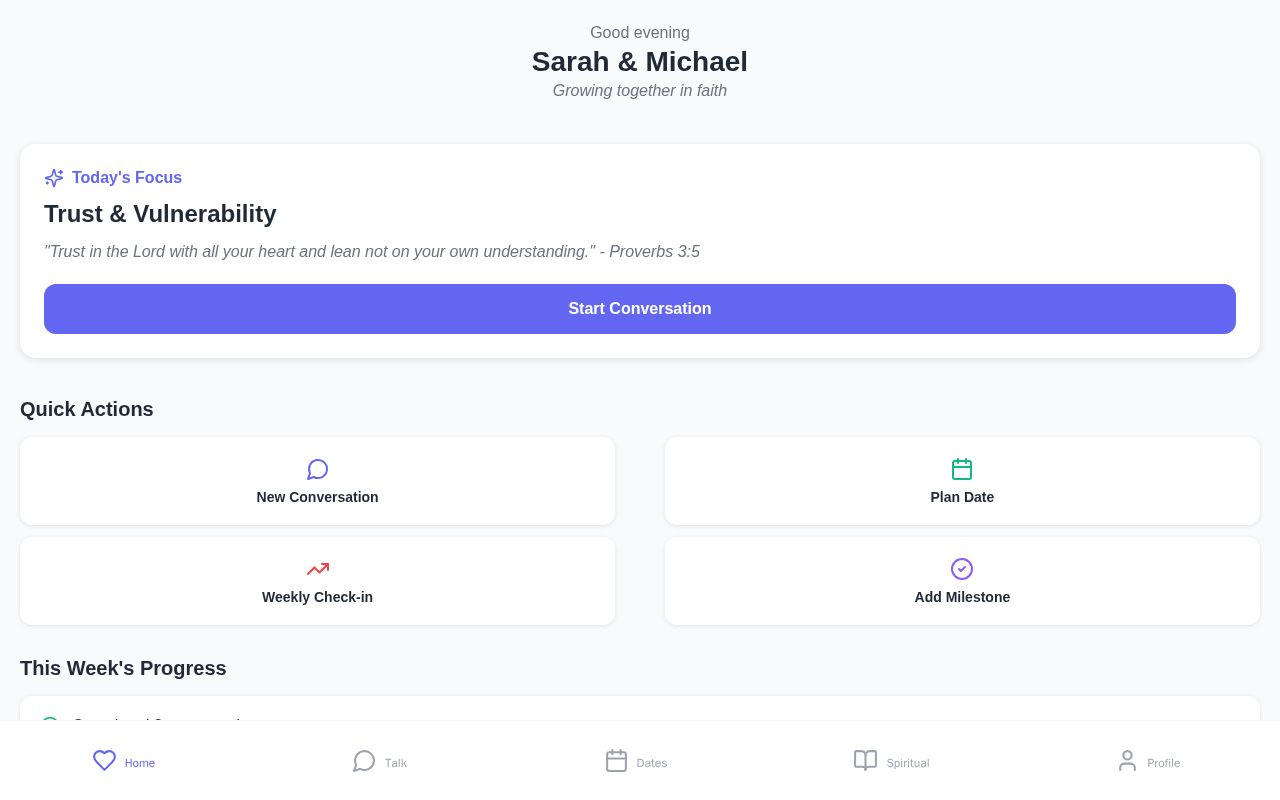This screenshot has height=800, width=1280.
Task: Click the green calendar icon above Plan Date
Action: click(x=962, y=469)
